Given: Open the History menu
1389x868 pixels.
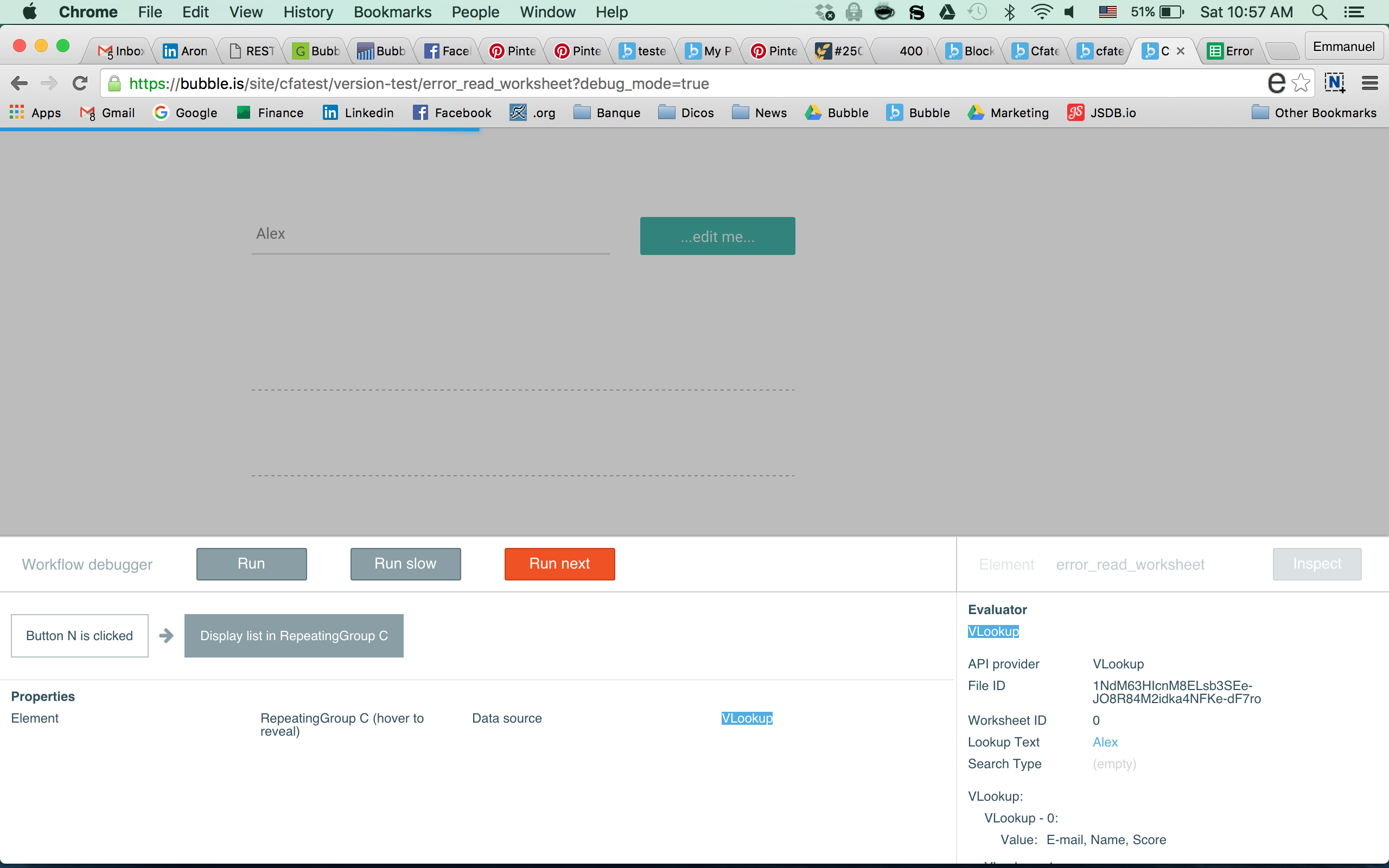Looking at the screenshot, I should [x=308, y=12].
